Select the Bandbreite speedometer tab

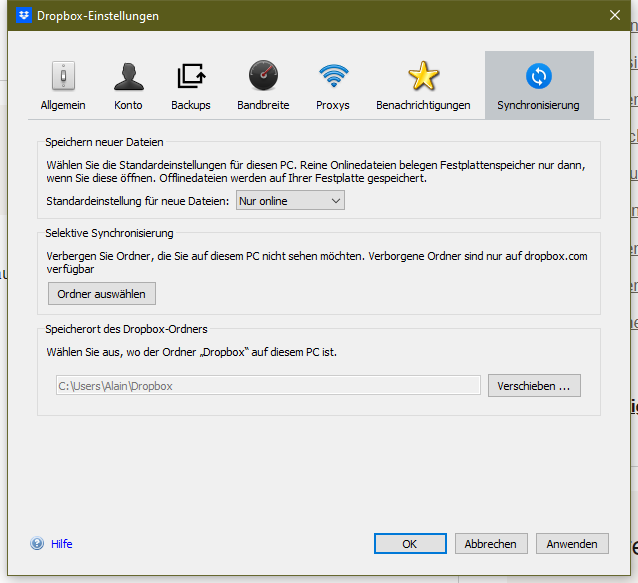tap(263, 85)
